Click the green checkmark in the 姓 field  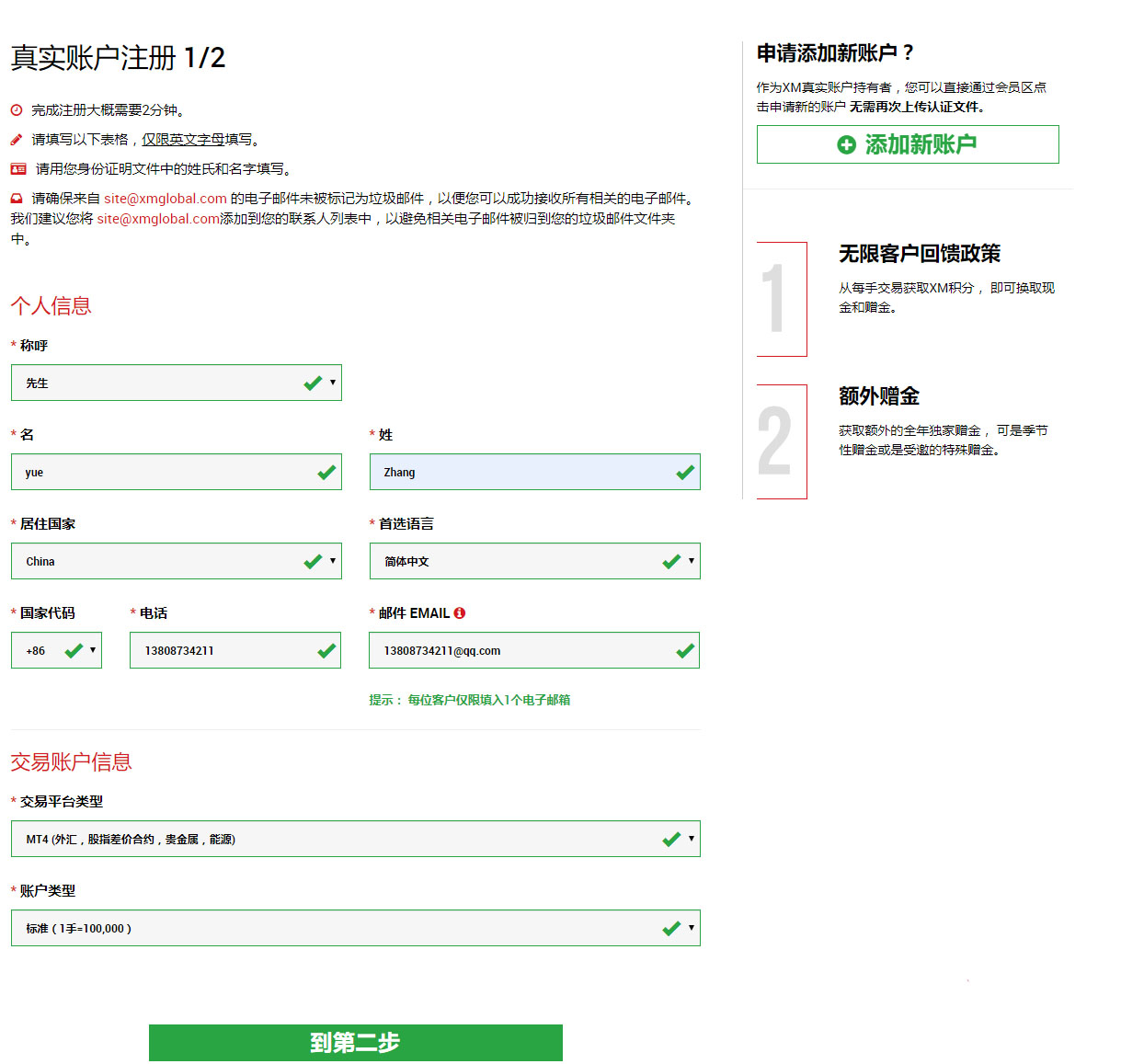click(x=685, y=473)
